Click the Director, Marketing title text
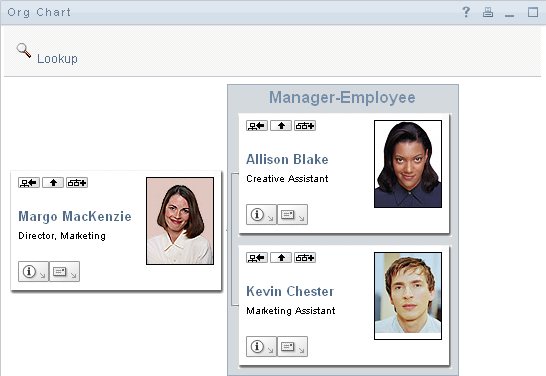This screenshot has width=546, height=376. pyautogui.click(x=62, y=236)
